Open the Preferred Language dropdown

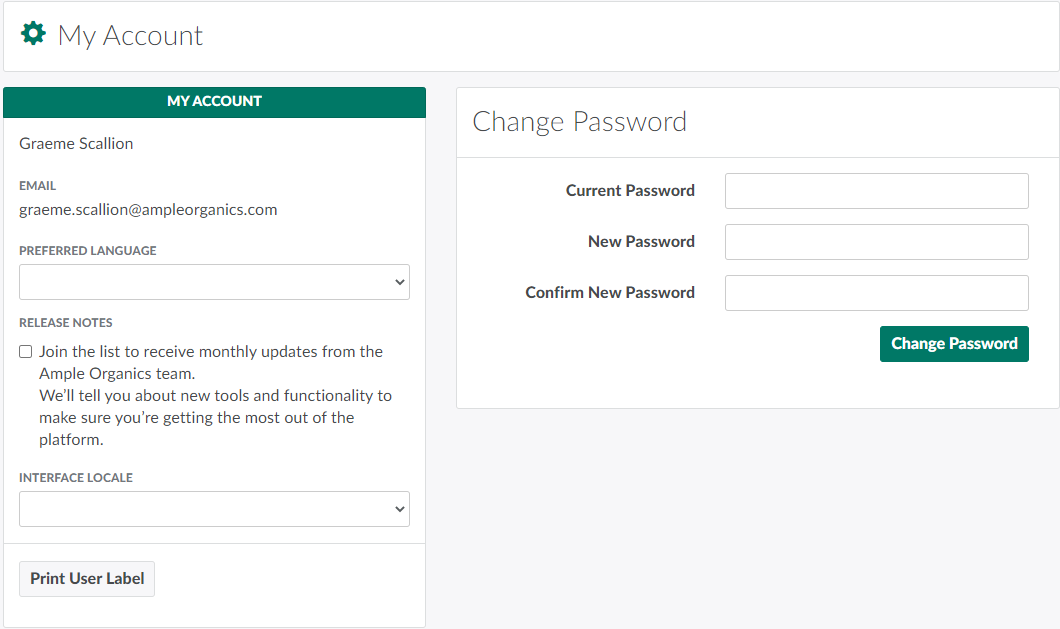(x=214, y=282)
